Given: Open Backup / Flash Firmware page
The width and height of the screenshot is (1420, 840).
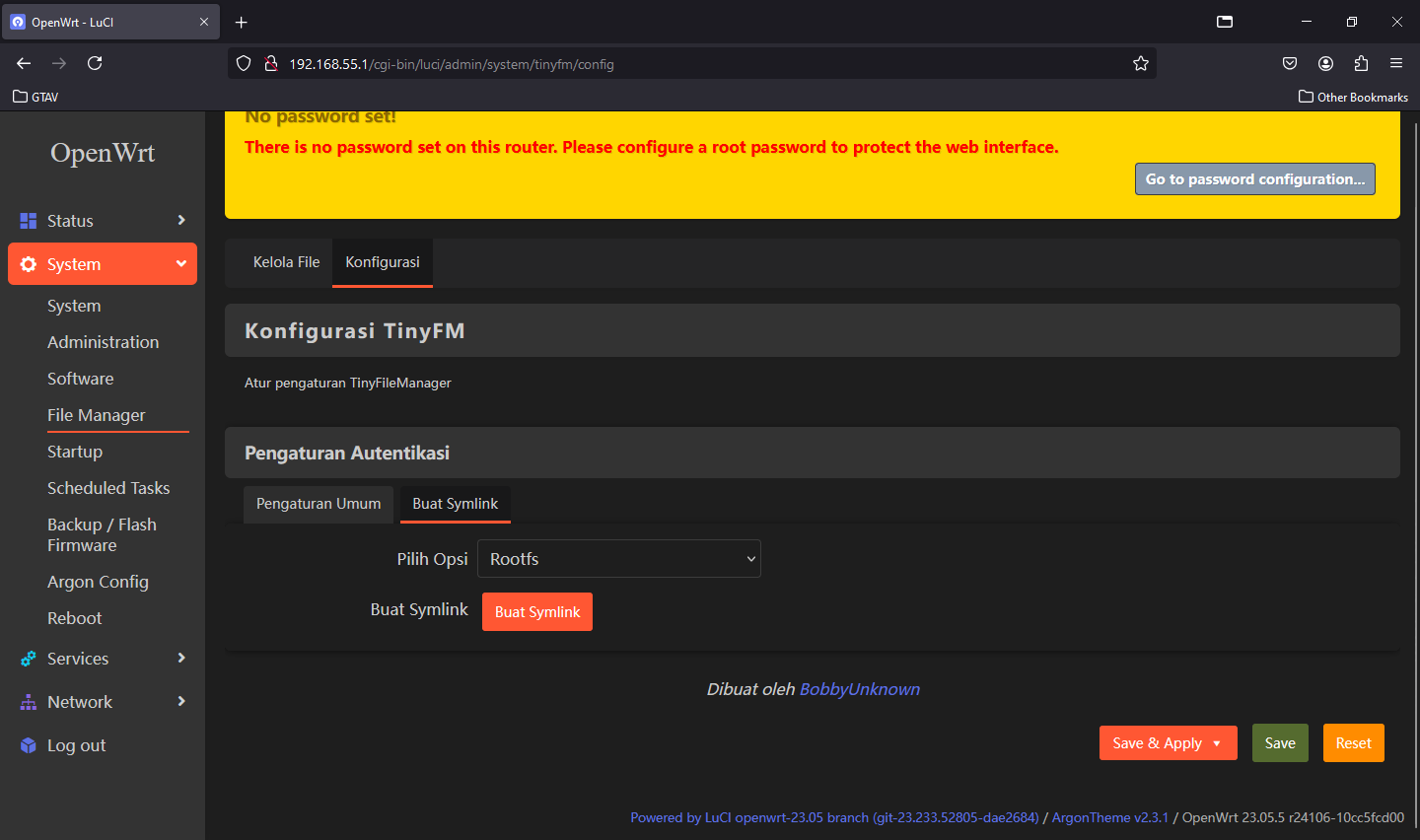Looking at the screenshot, I should [x=103, y=534].
